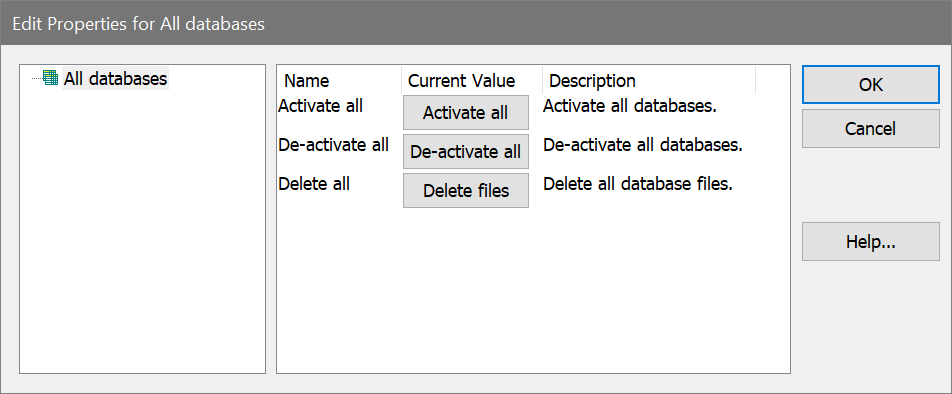
Task: Dismiss the dialog with Cancel
Action: 871,129
